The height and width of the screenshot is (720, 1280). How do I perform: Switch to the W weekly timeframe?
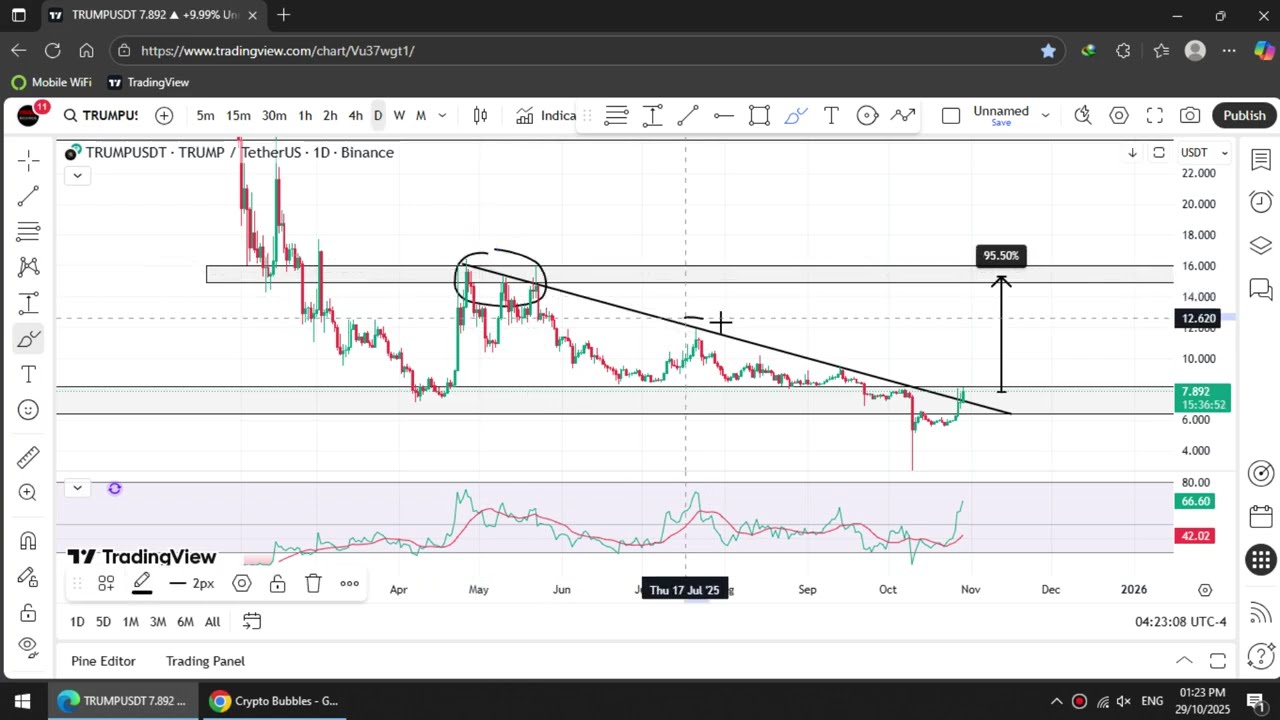399,115
